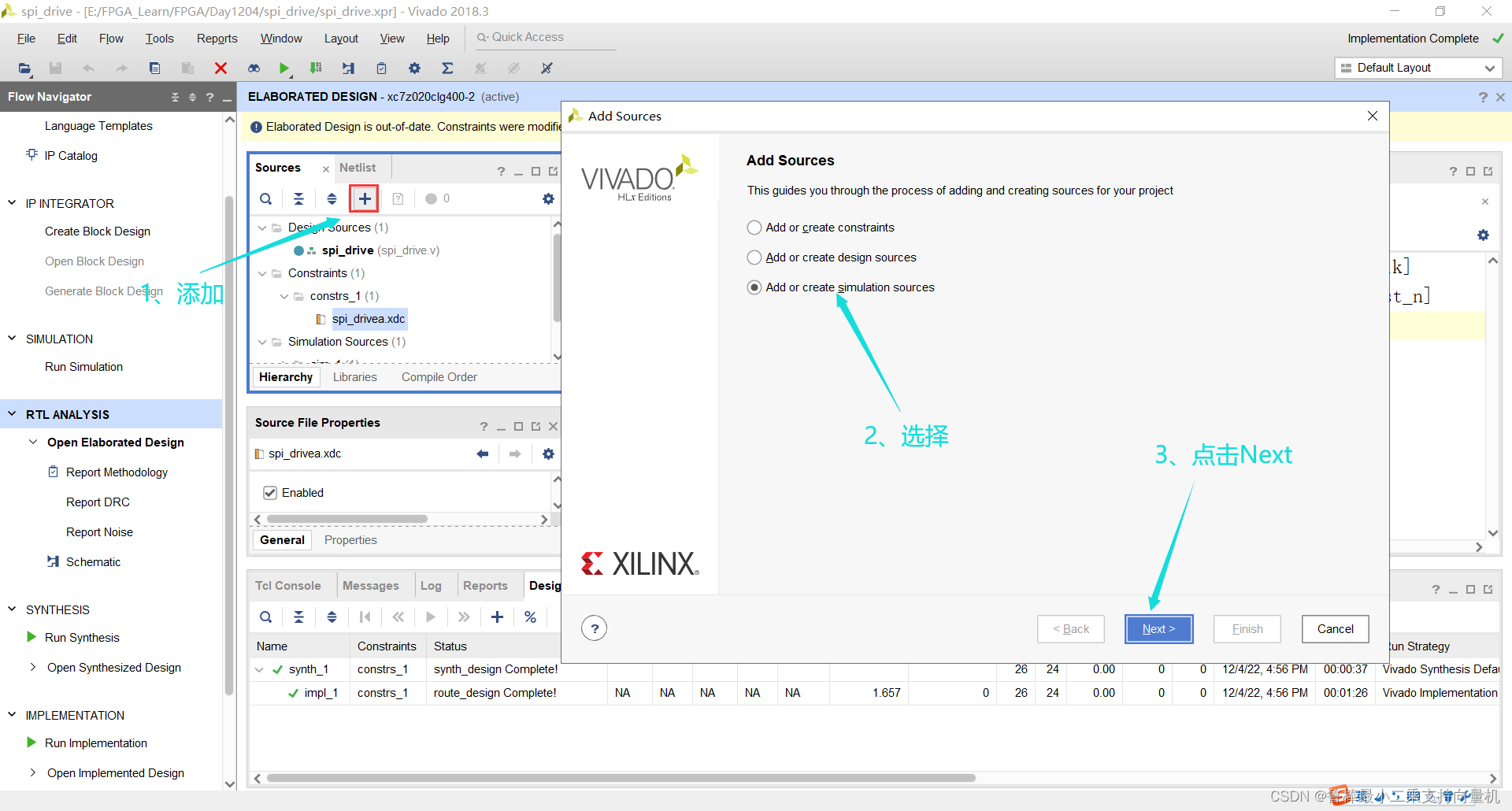
Task: Click Expand All icon in Sources panel
Action: (332, 198)
